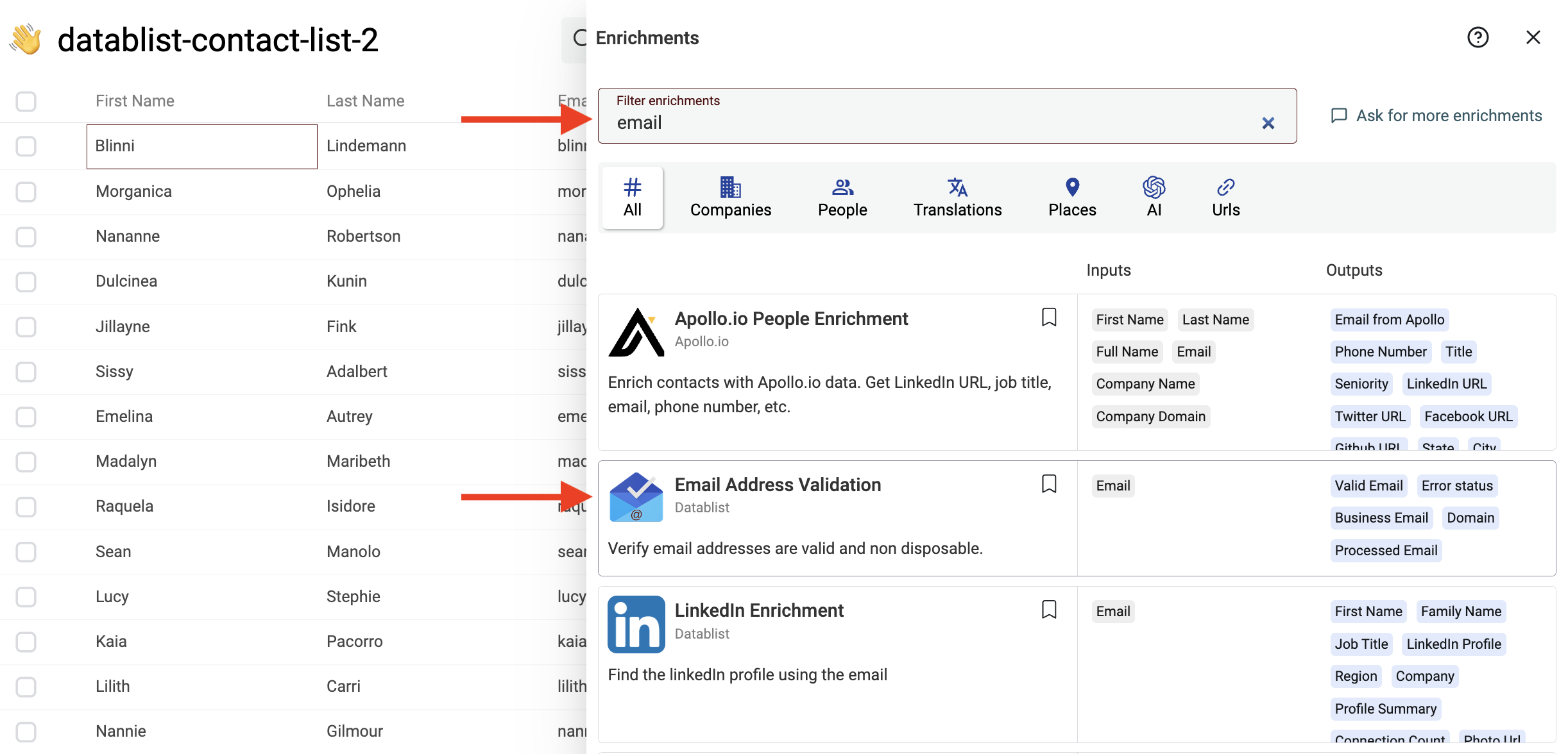The image size is (1568, 754).
Task: Enable checkbox in the header row
Action: [27, 100]
